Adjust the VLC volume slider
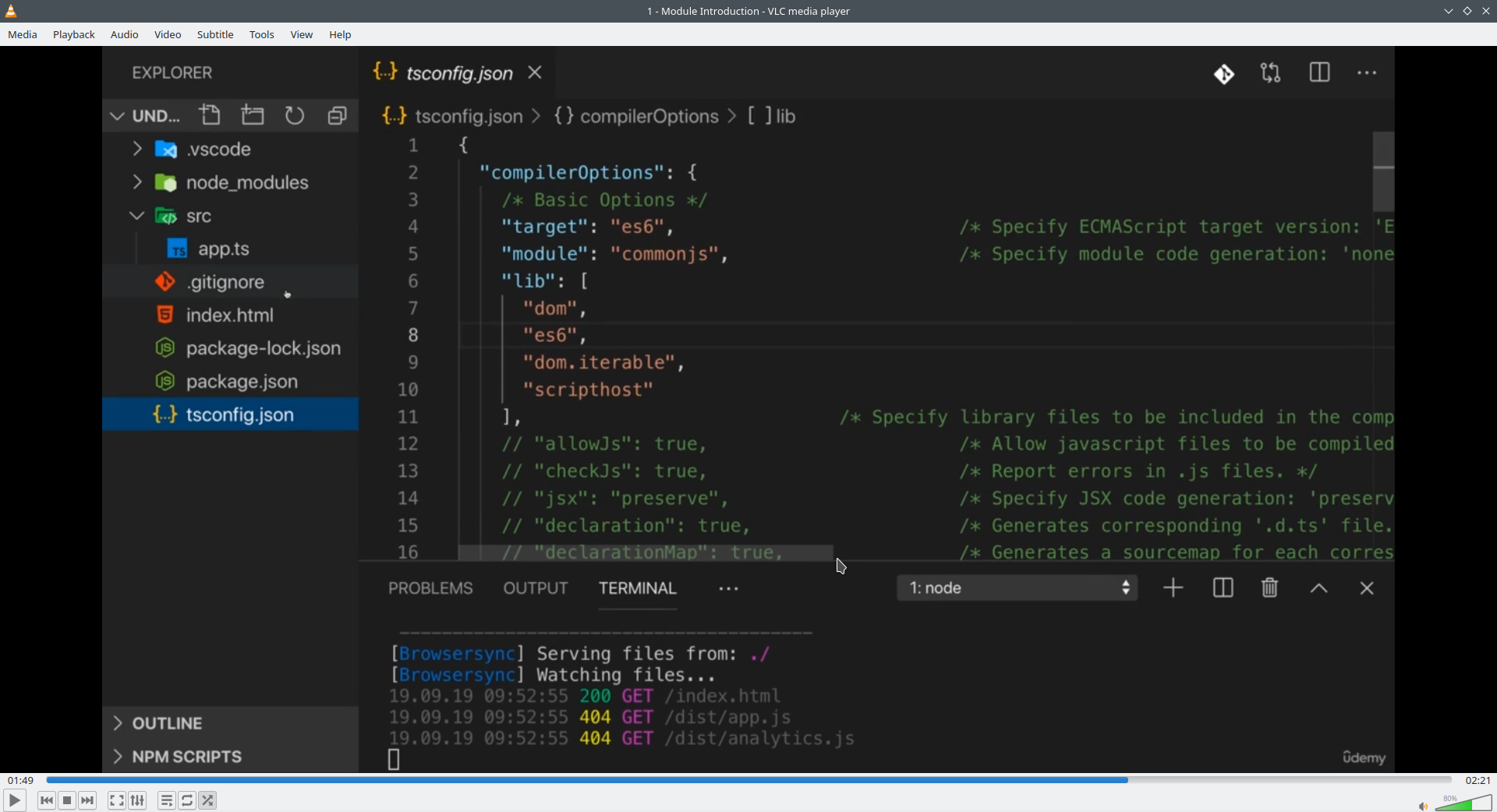The width and height of the screenshot is (1497, 812). (1463, 803)
